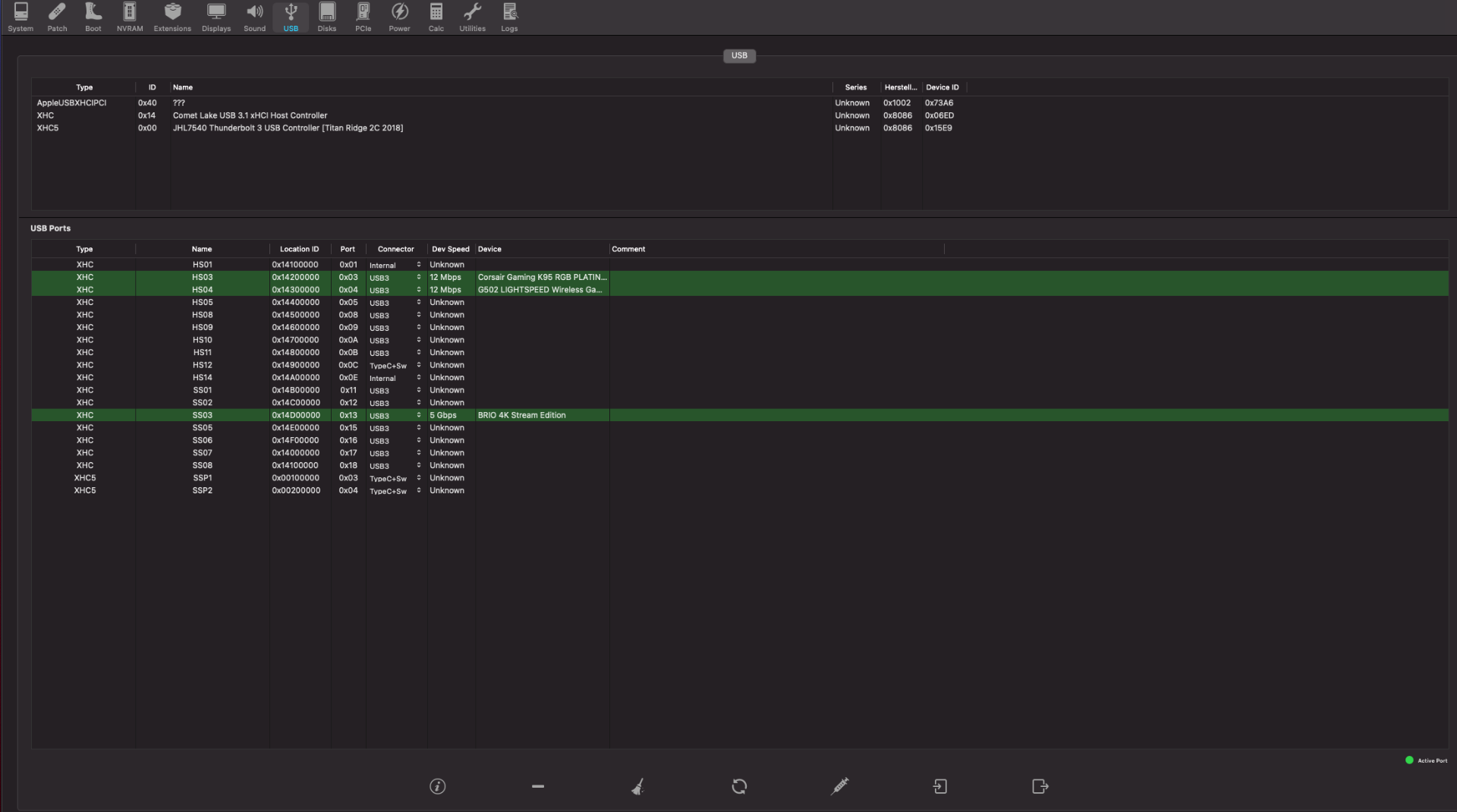Change connector type for HS05
This screenshot has width=1457, height=812.
click(x=395, y=303)
